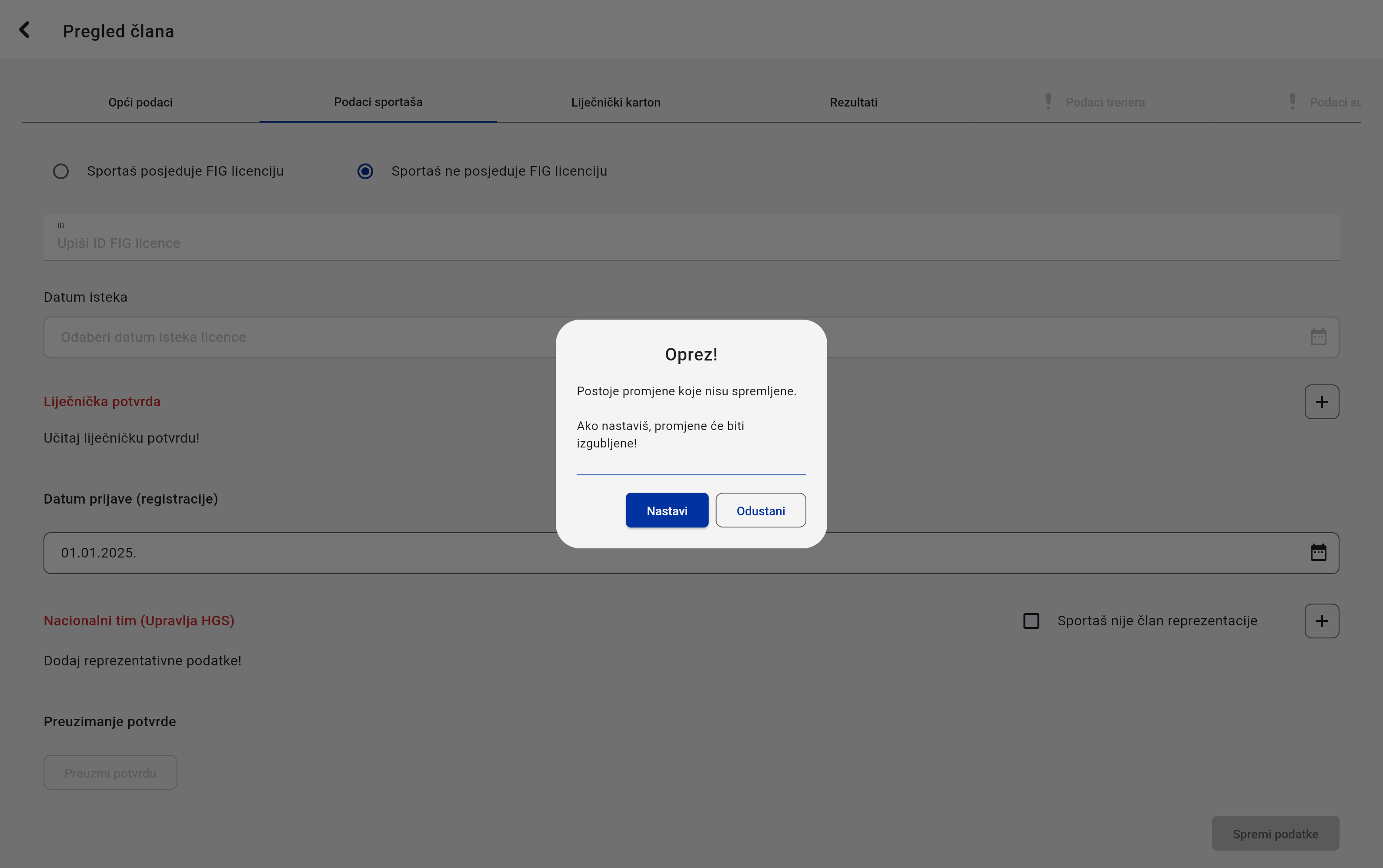Screen dimensions: 1383x868
Task: Click Preuzmi potvrdu button
Action: coord(110,773)
